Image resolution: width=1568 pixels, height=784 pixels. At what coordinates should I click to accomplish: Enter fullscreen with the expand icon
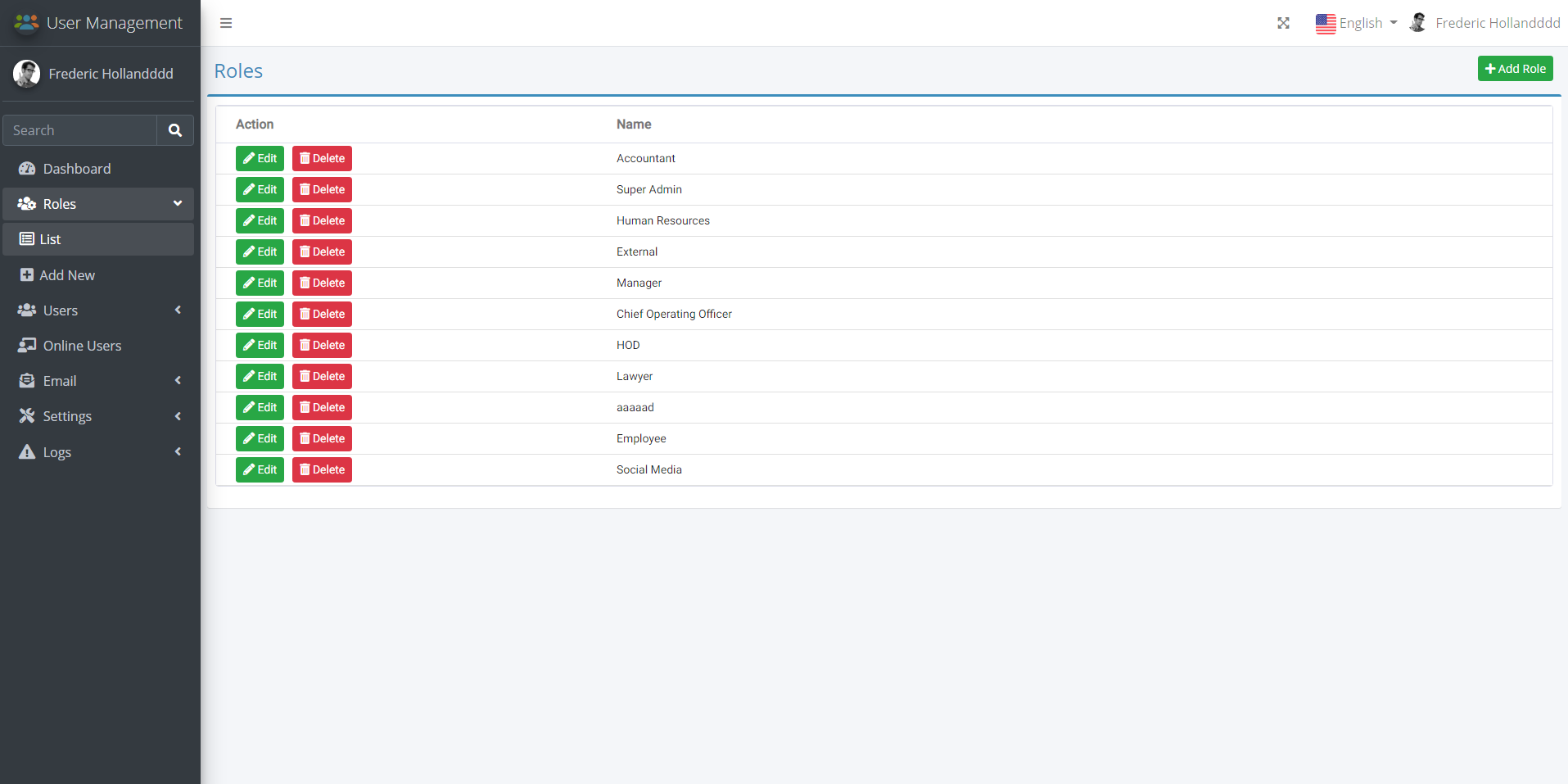1283,23
